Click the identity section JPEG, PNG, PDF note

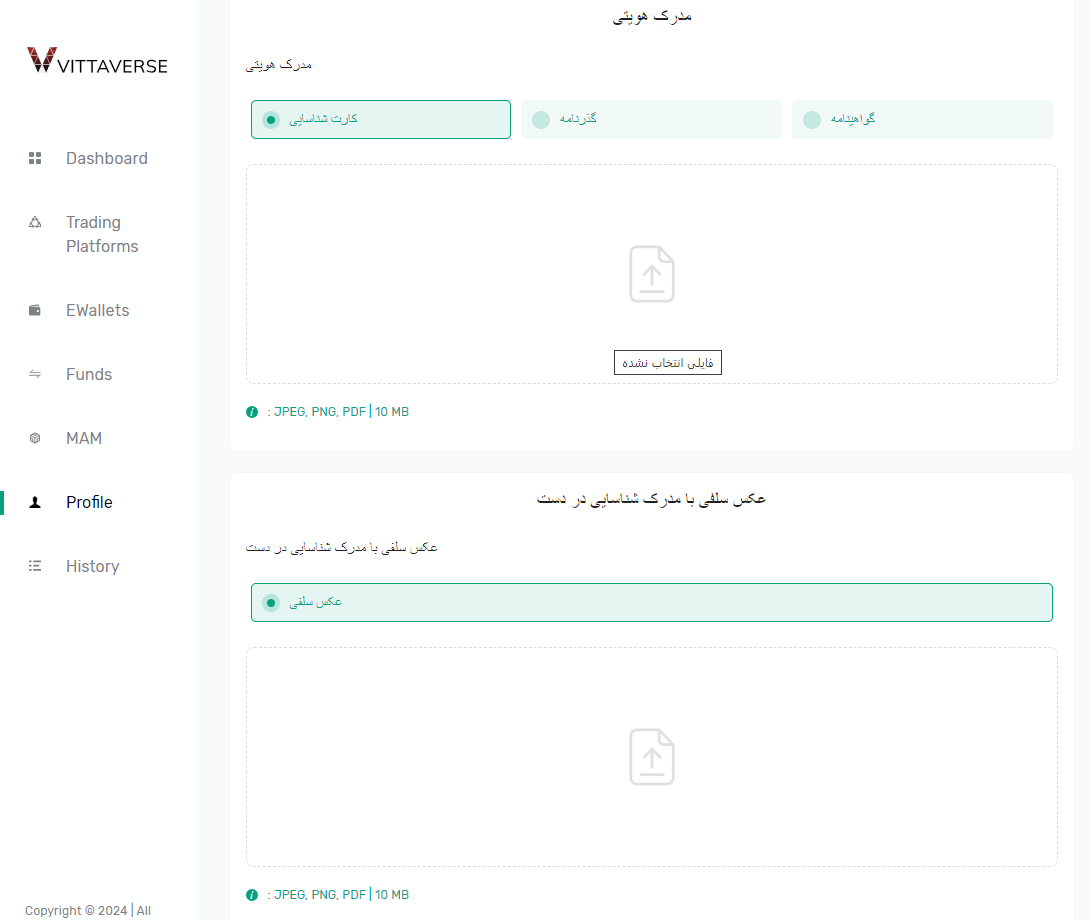click(338, 412)
